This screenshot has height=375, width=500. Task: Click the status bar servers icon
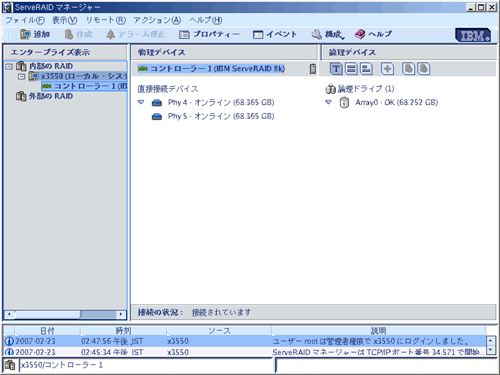[10, 365]
